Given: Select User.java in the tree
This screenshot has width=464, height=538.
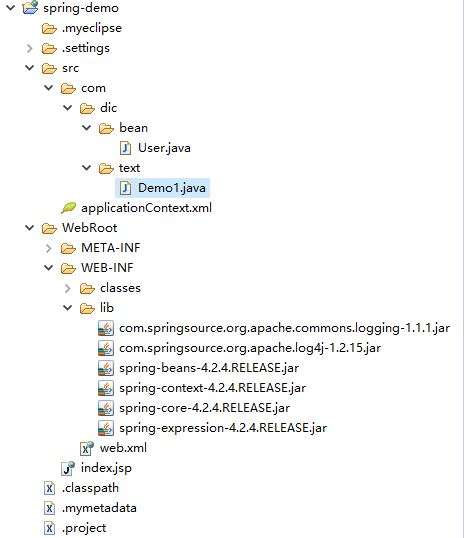Looking at the screenshot, I should pos(164,148).
